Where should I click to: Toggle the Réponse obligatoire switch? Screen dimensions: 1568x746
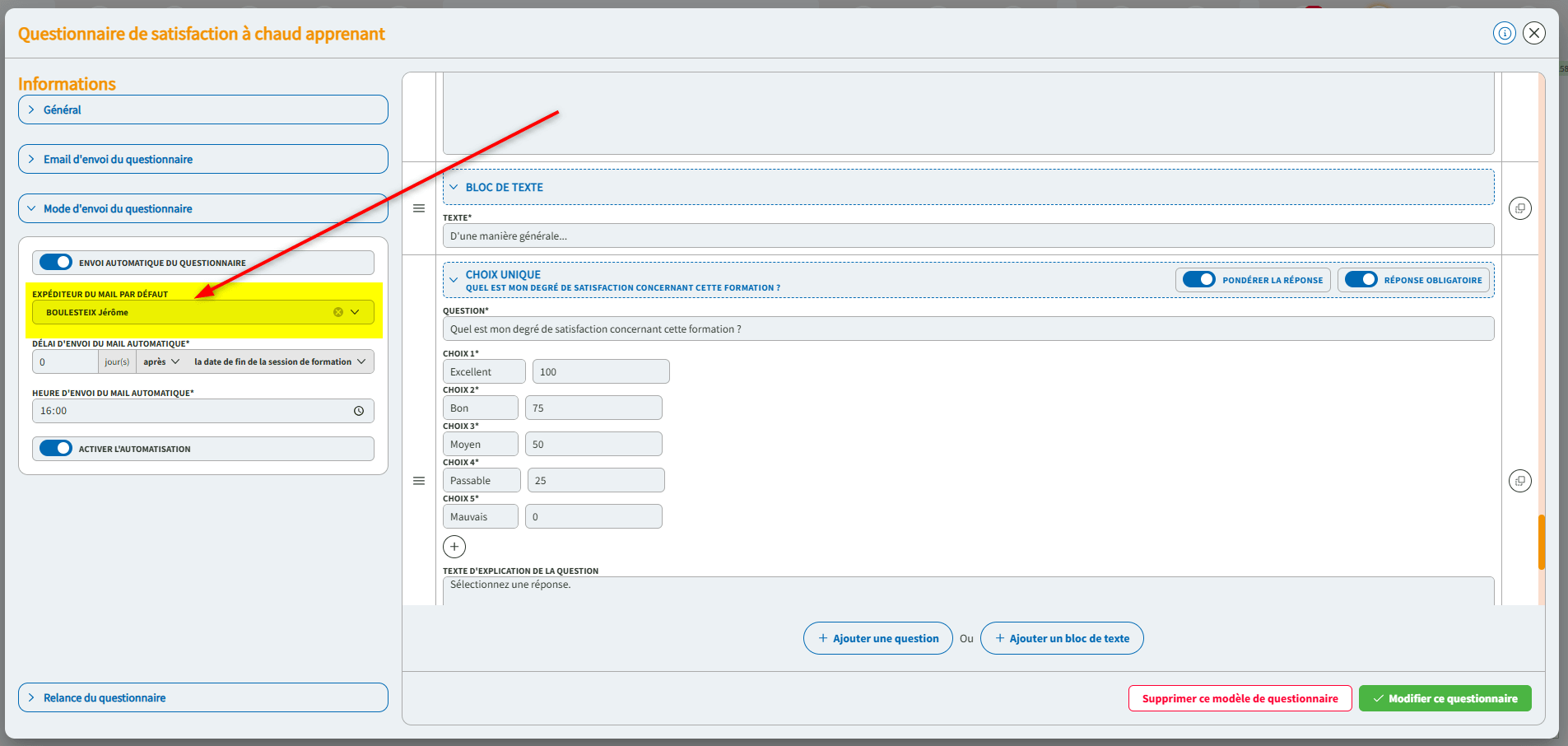[x=1361, y=280]
